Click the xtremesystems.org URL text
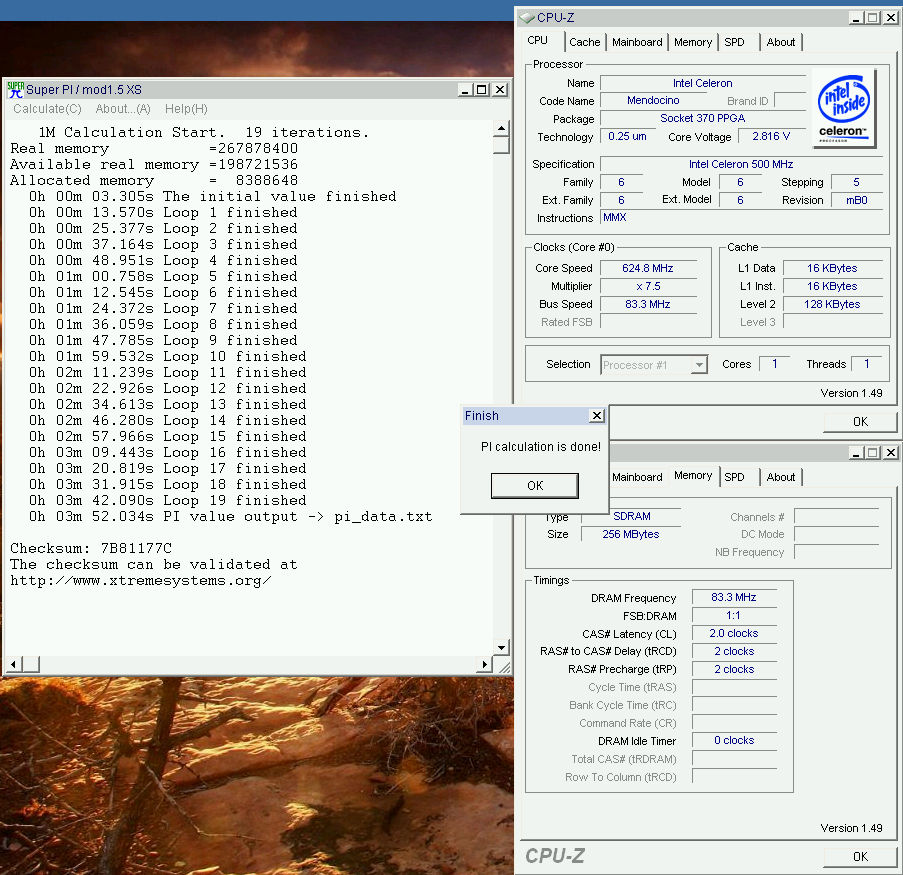This screenshot has height=875, width=903. point(141,581)
